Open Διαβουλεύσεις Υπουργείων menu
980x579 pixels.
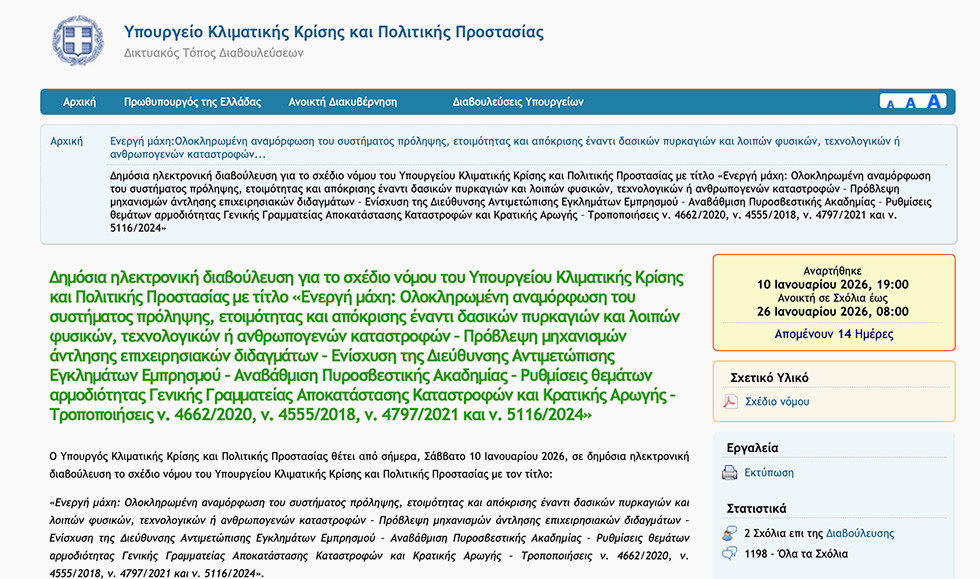coord(517,102)
